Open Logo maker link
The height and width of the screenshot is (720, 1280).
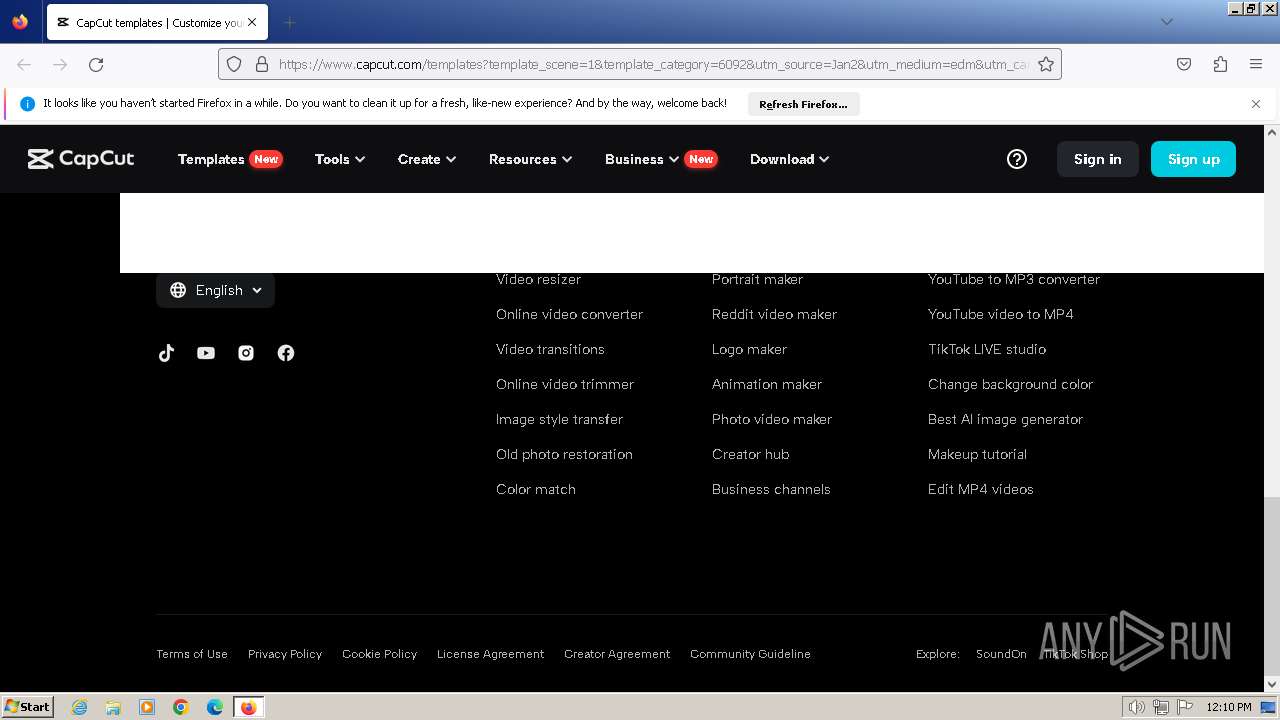[x=749, y=349]
